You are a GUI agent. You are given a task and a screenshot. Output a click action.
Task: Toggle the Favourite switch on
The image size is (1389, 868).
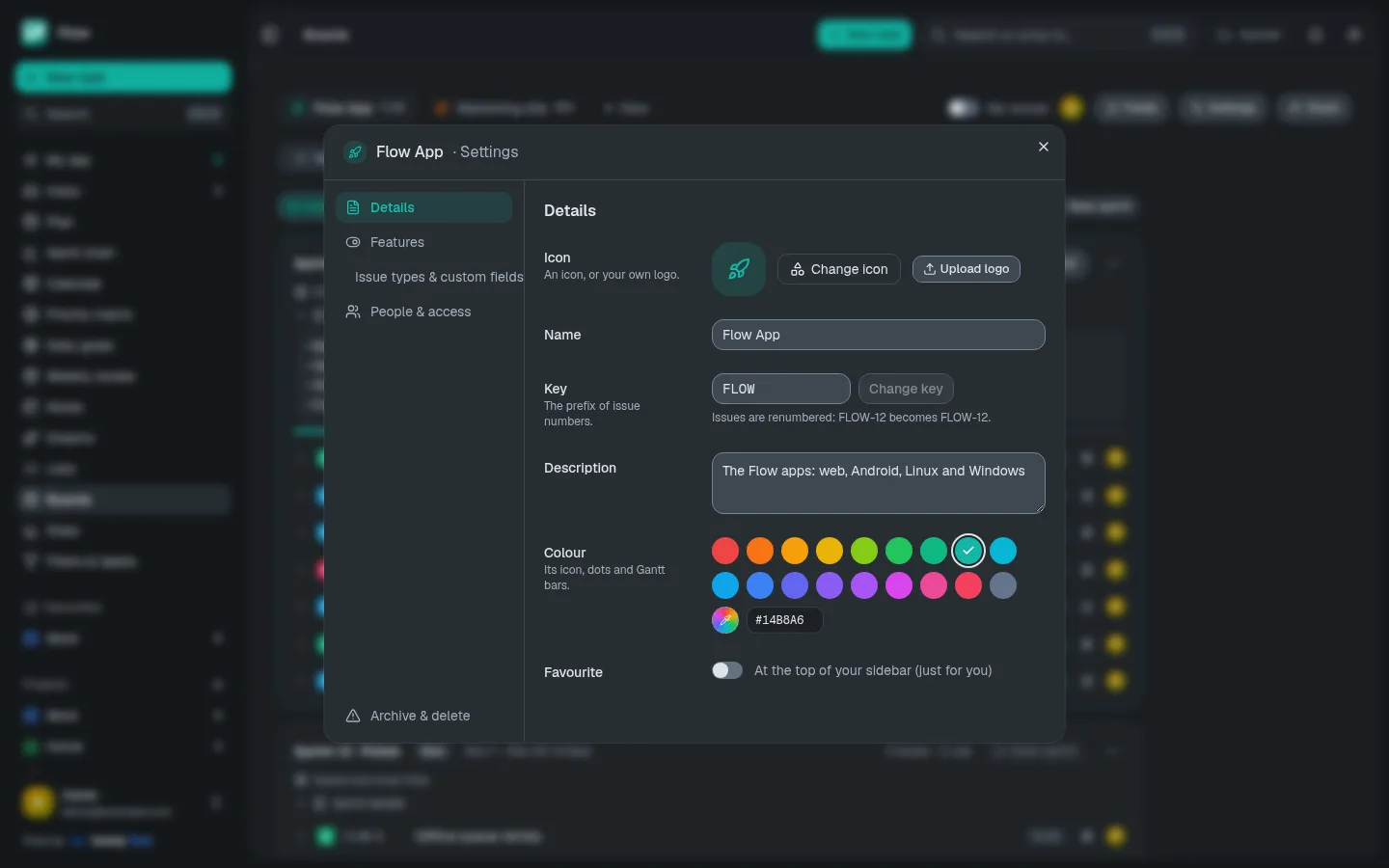click(727, 670)
